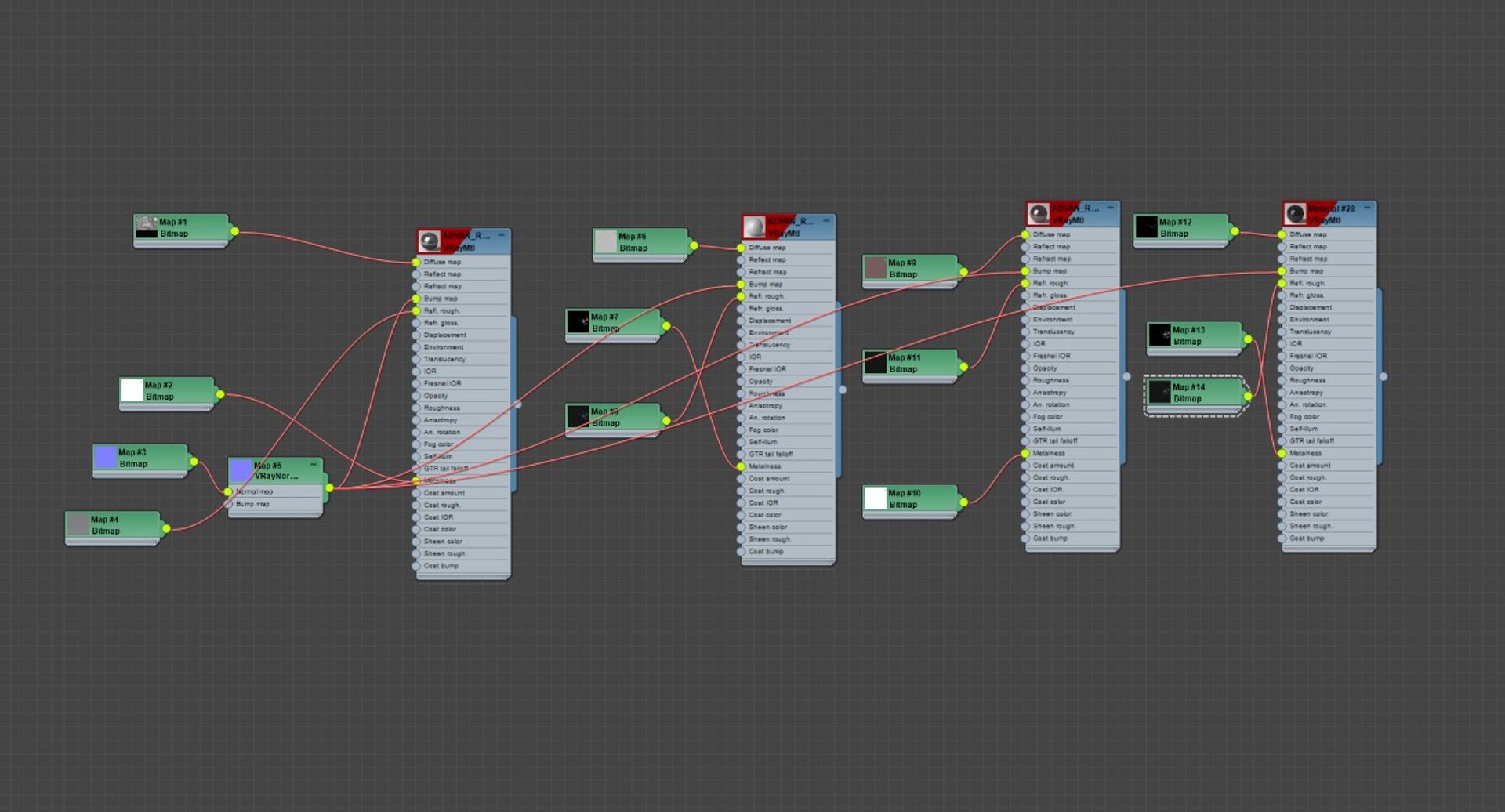This screenshot has width=1505, height=812.
Task: Collapse the leftmost VRayMtl node with minus
Action: point(501,235)
